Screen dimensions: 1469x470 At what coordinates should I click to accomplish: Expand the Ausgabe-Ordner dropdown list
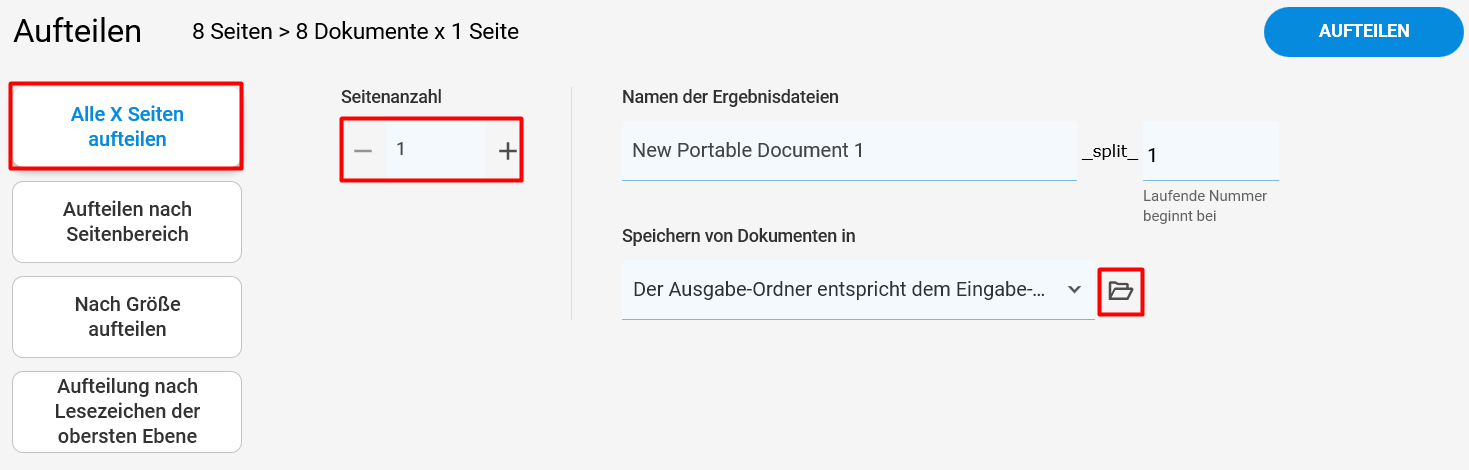858,290
